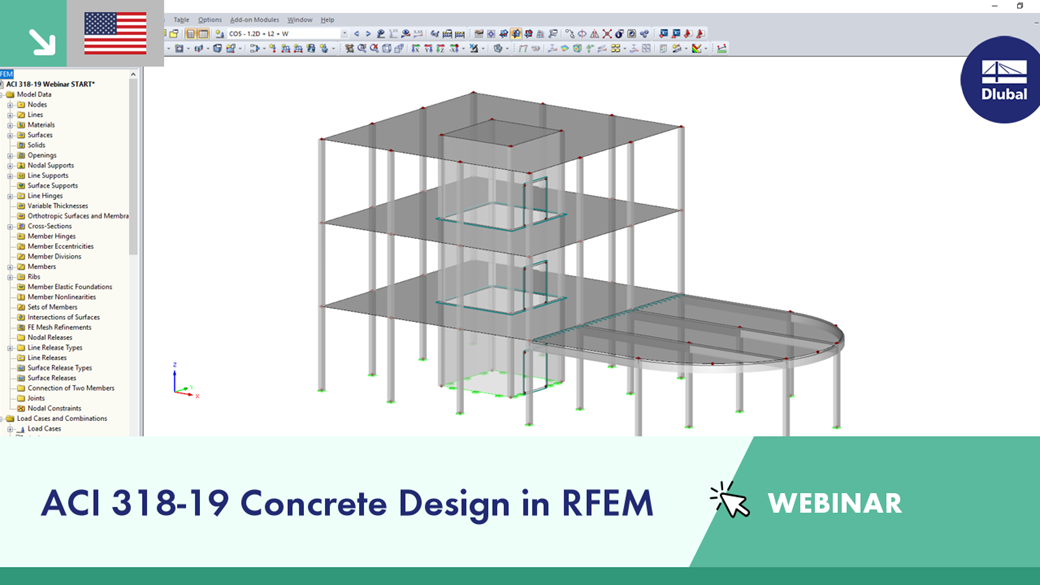Select Connection of Two Members item
Image resolution: width=1040 pixels, height=585 pixels.
coord(71,388)
